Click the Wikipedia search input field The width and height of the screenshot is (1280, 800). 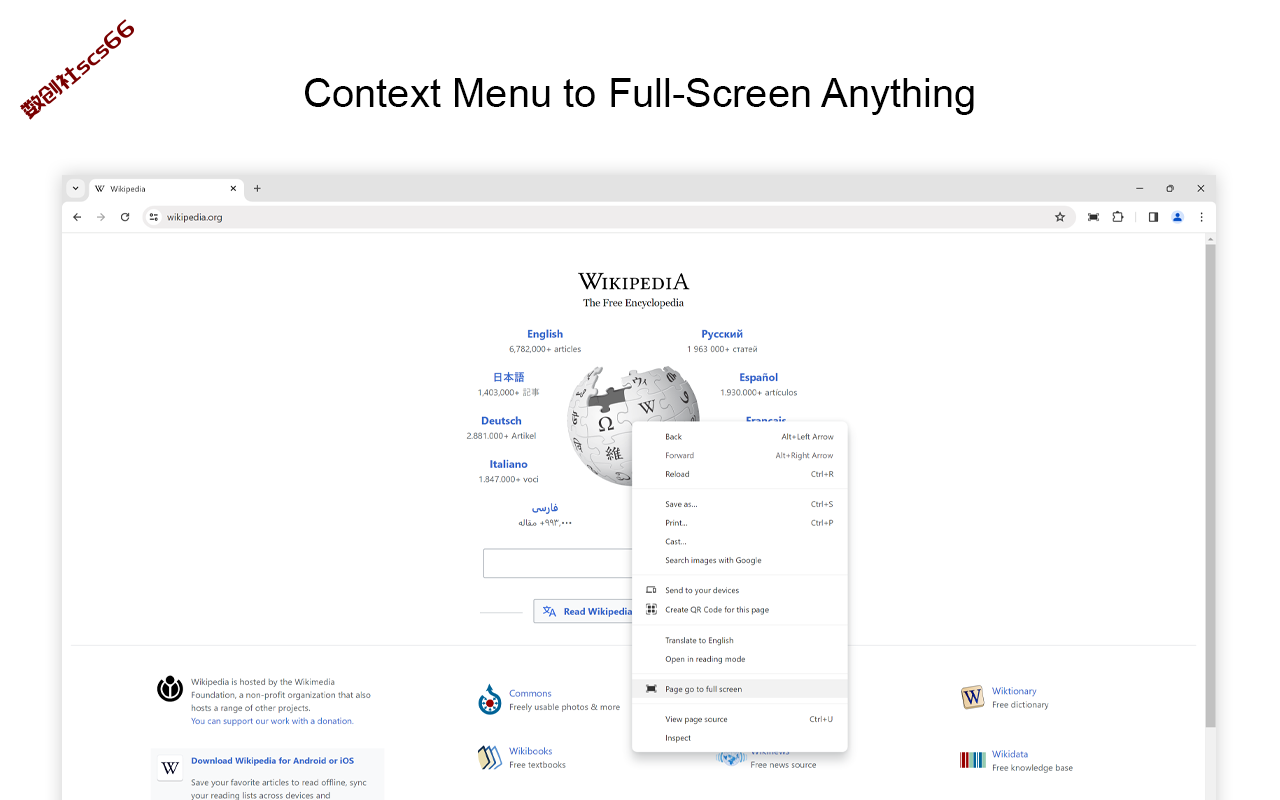pos(558,563)
